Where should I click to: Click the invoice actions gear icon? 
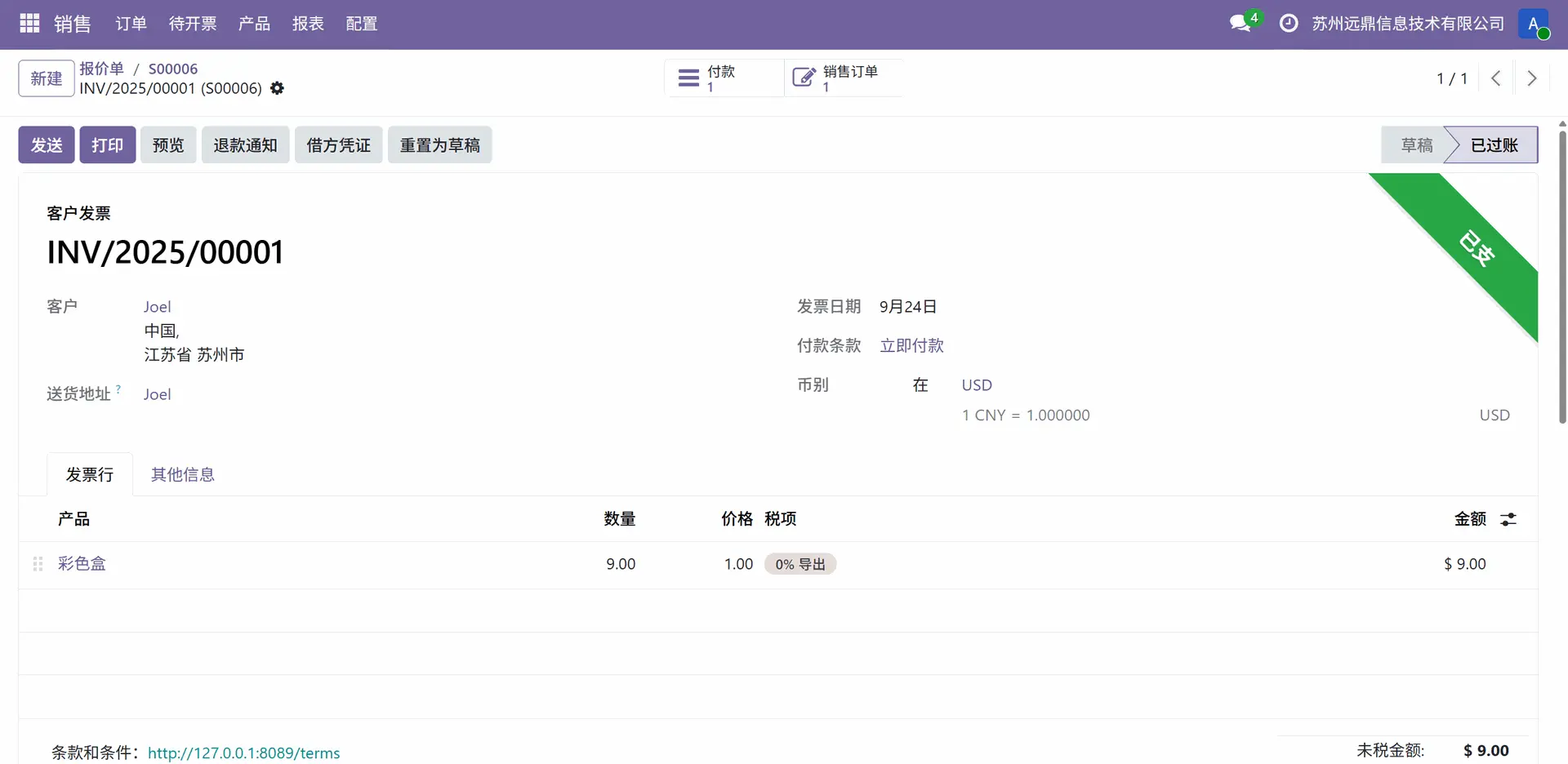(278, 88)
